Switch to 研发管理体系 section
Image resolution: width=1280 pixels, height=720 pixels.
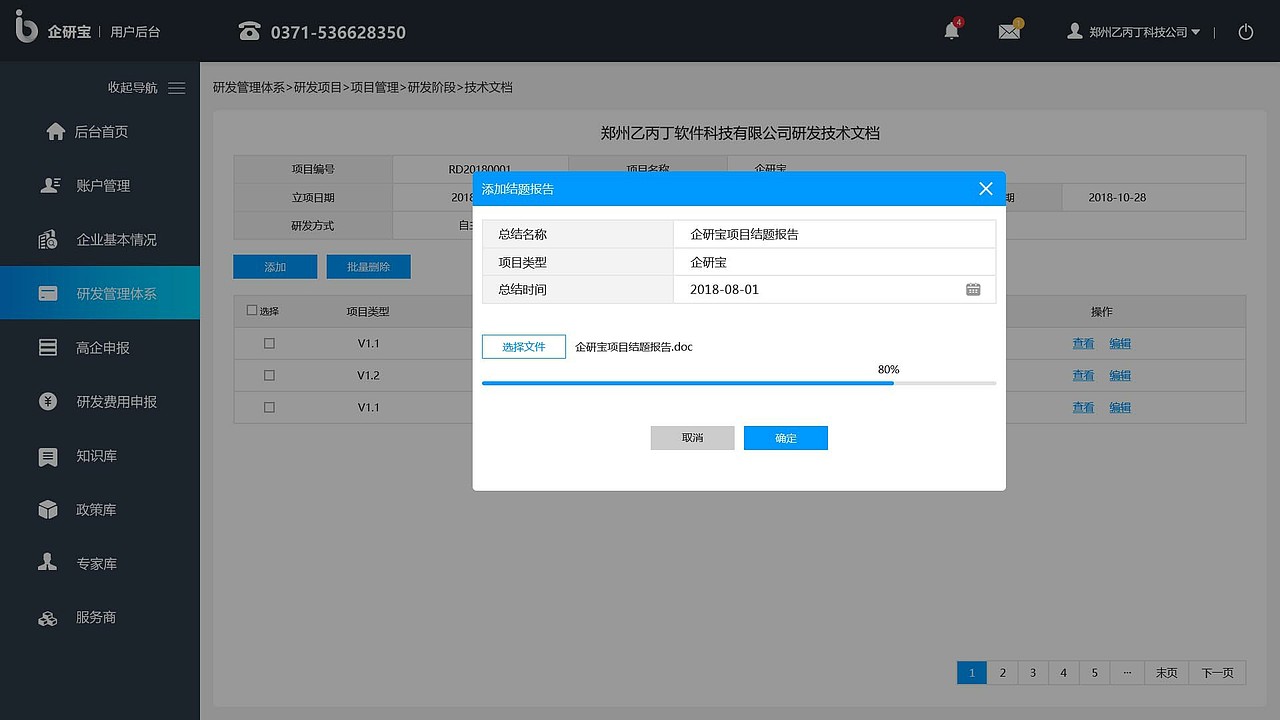95,292
